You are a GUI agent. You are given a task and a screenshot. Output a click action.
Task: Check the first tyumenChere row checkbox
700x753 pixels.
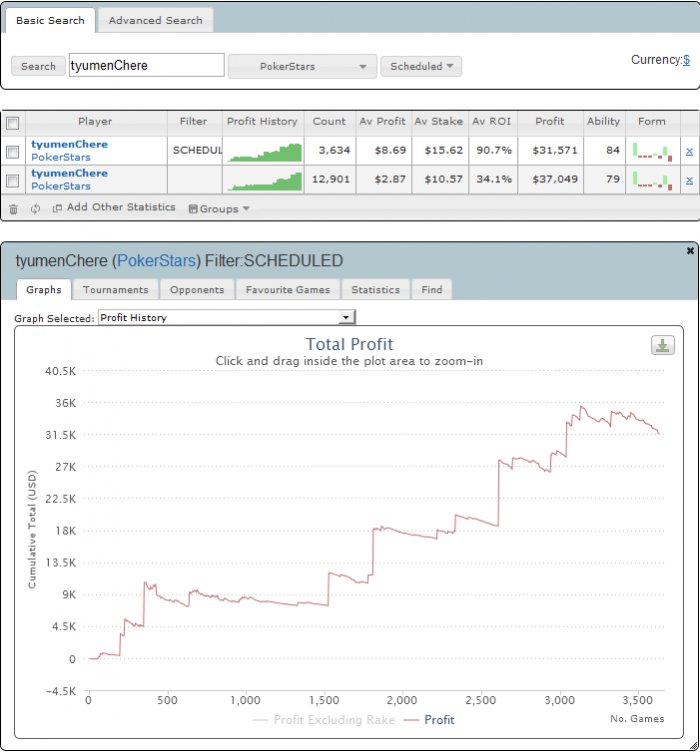click(x=12, y=152)
